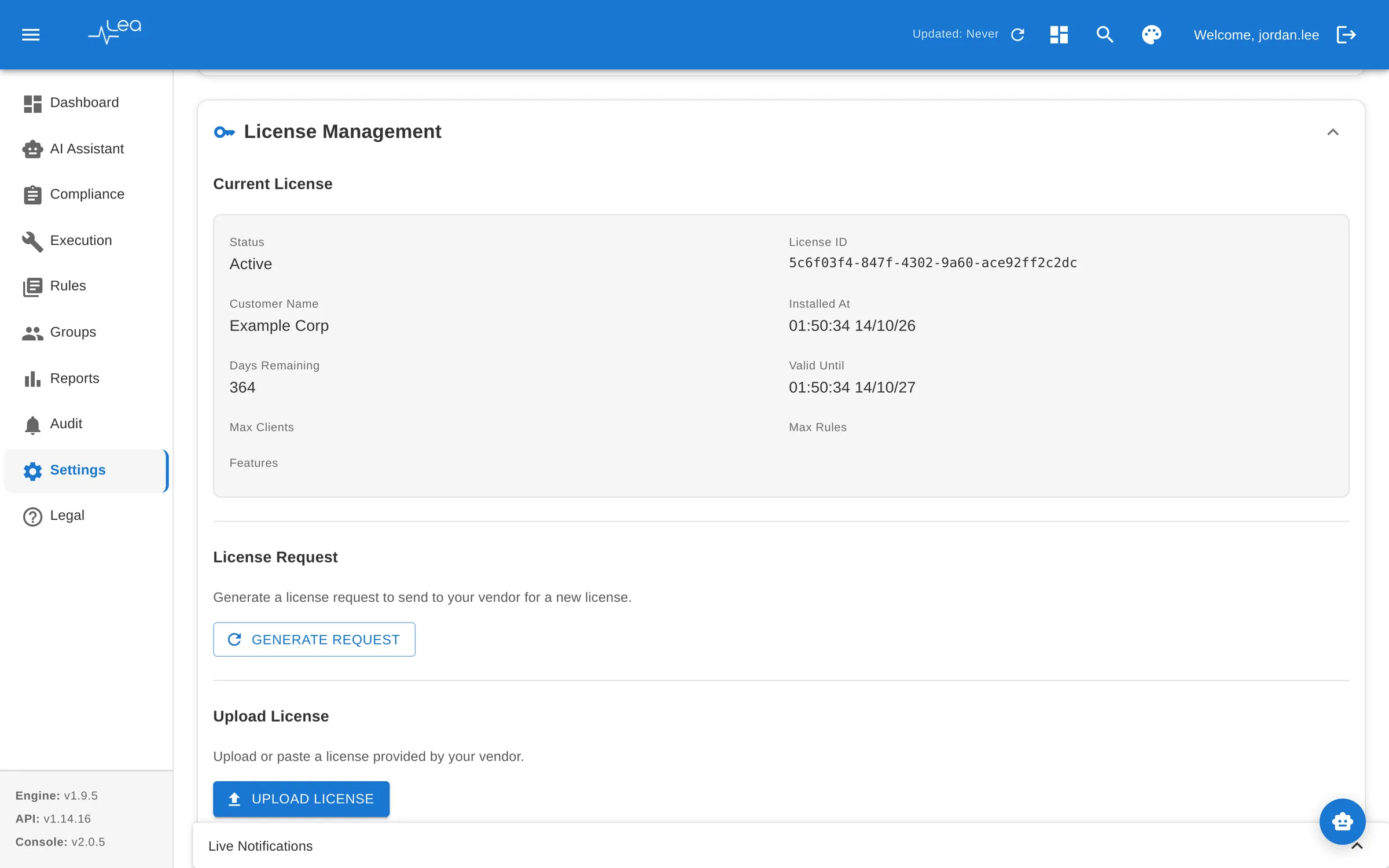Expand the Live Notifications bar

(x=1357, y=846)
